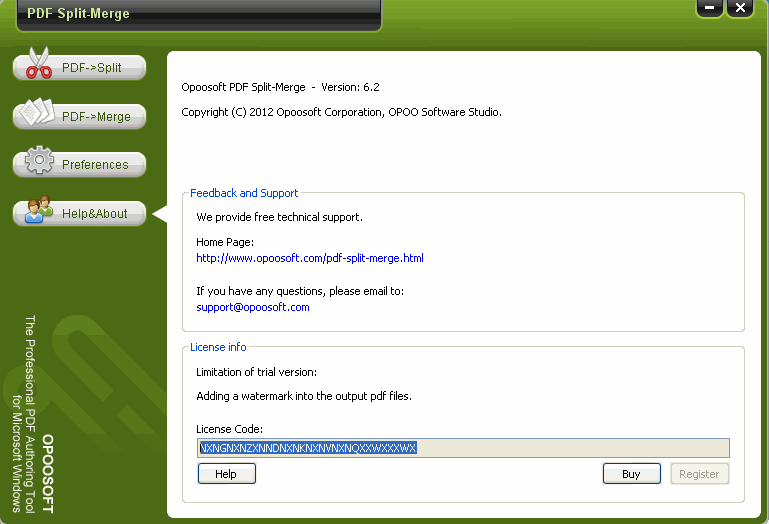Click the Help button
This screenshot has height=524, width=769.
(x=227, y=473)
